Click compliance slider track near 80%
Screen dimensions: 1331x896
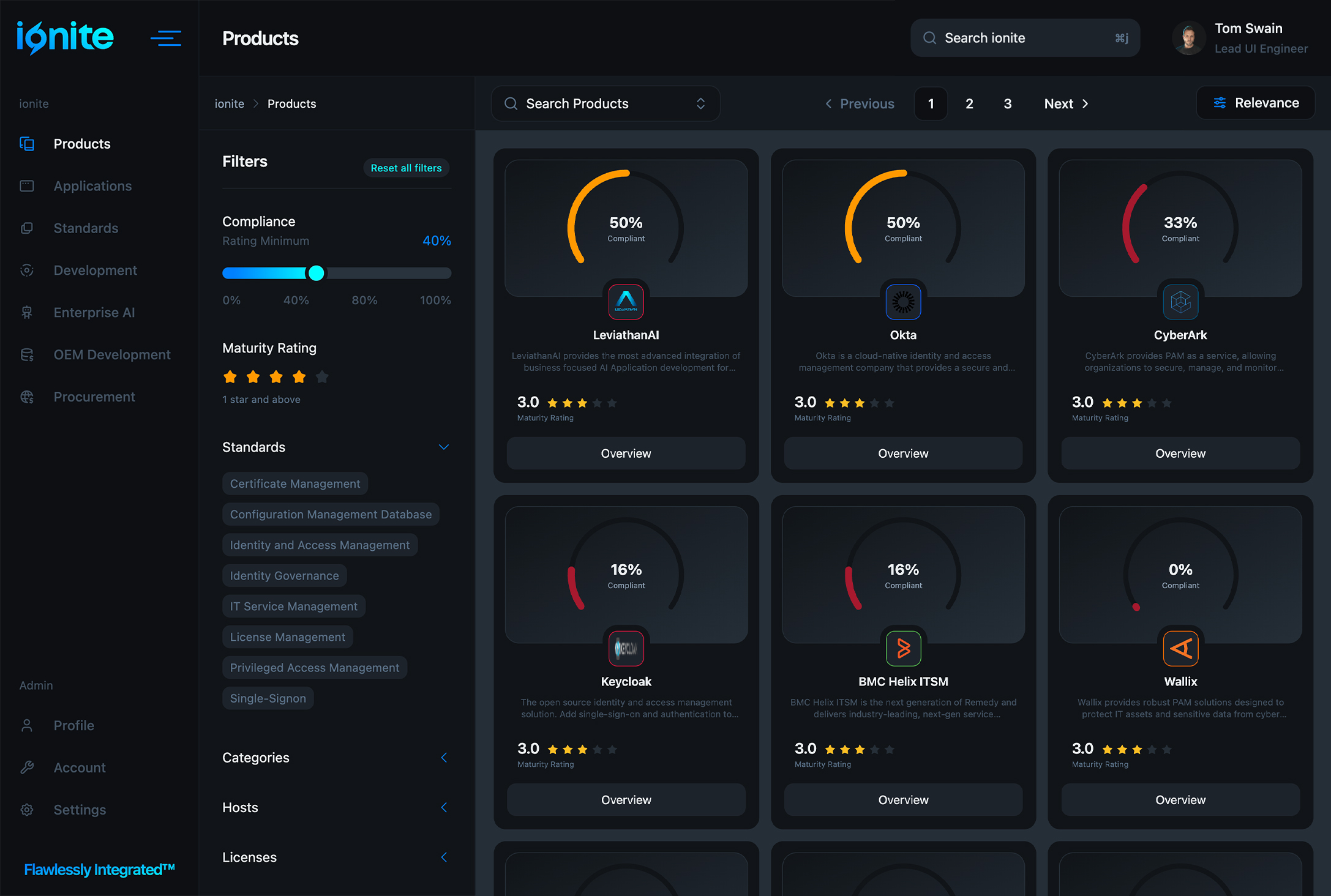[x=364, y=273]
